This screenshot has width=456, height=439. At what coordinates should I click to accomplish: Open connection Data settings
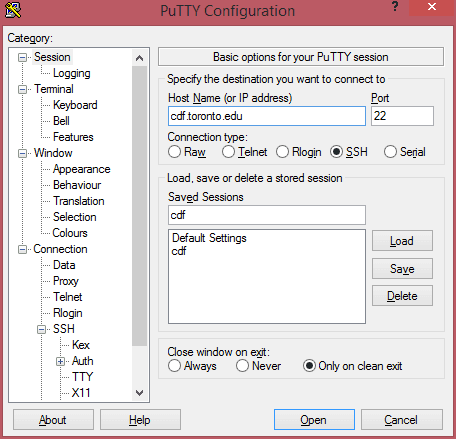64,265
